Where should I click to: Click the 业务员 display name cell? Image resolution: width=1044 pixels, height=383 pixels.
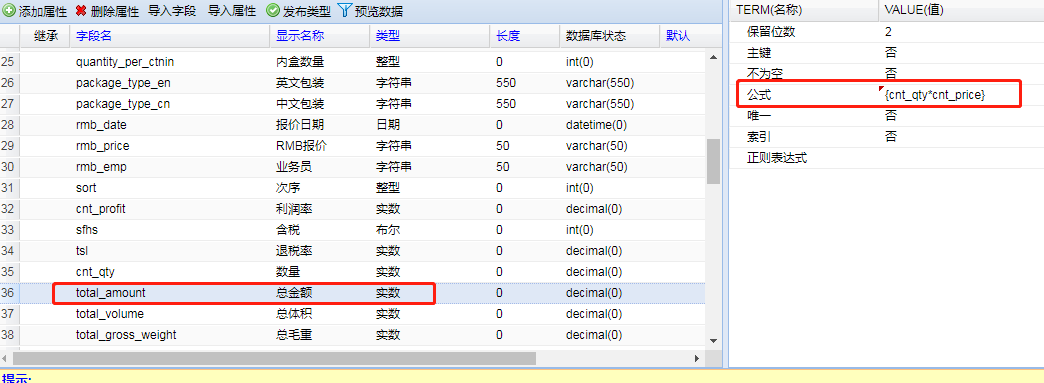coord(294,167)
